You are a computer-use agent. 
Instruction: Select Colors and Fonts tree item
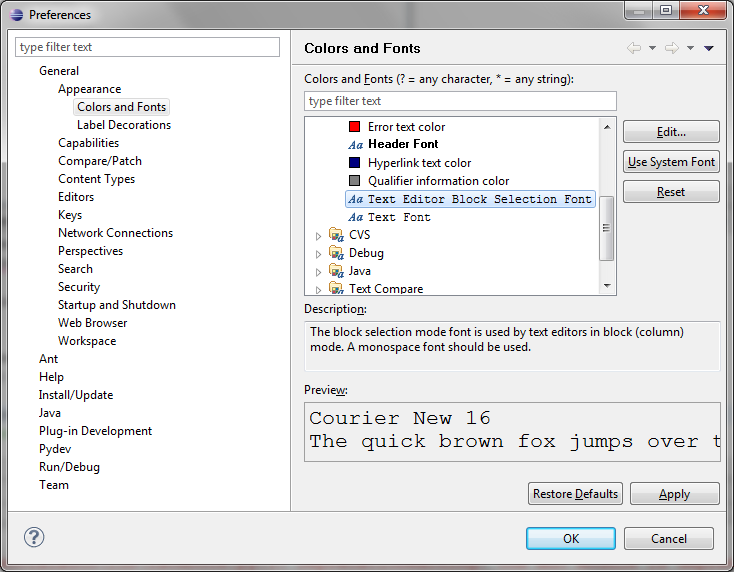pos(121,107)
